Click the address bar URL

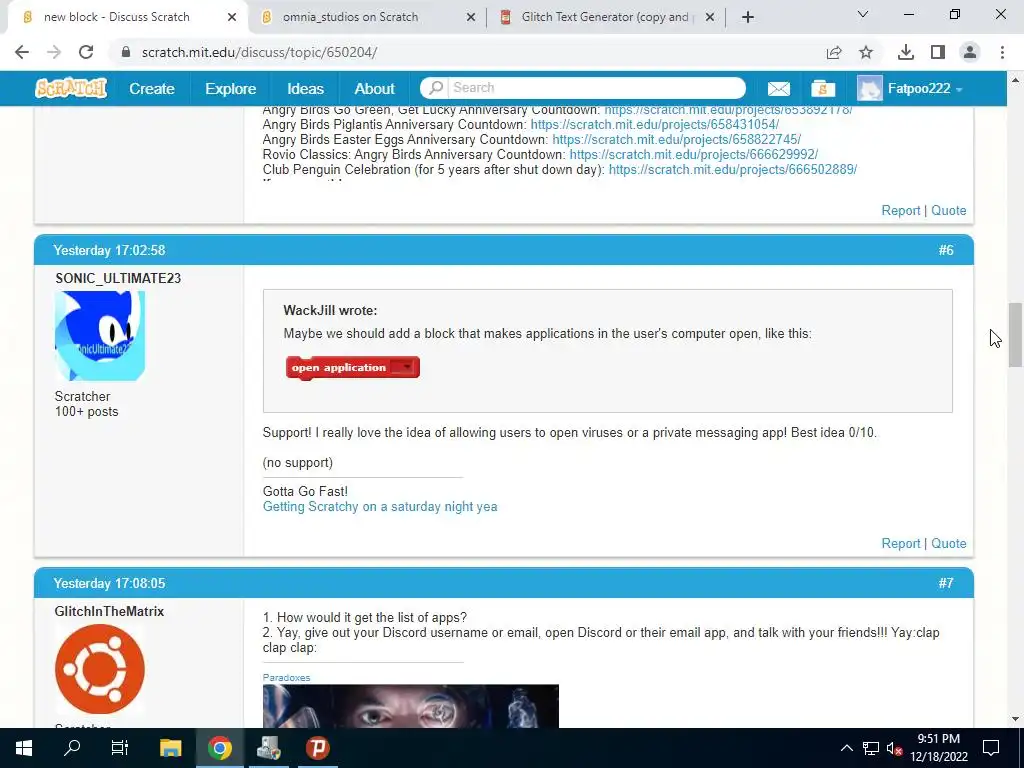pos(259,52)
